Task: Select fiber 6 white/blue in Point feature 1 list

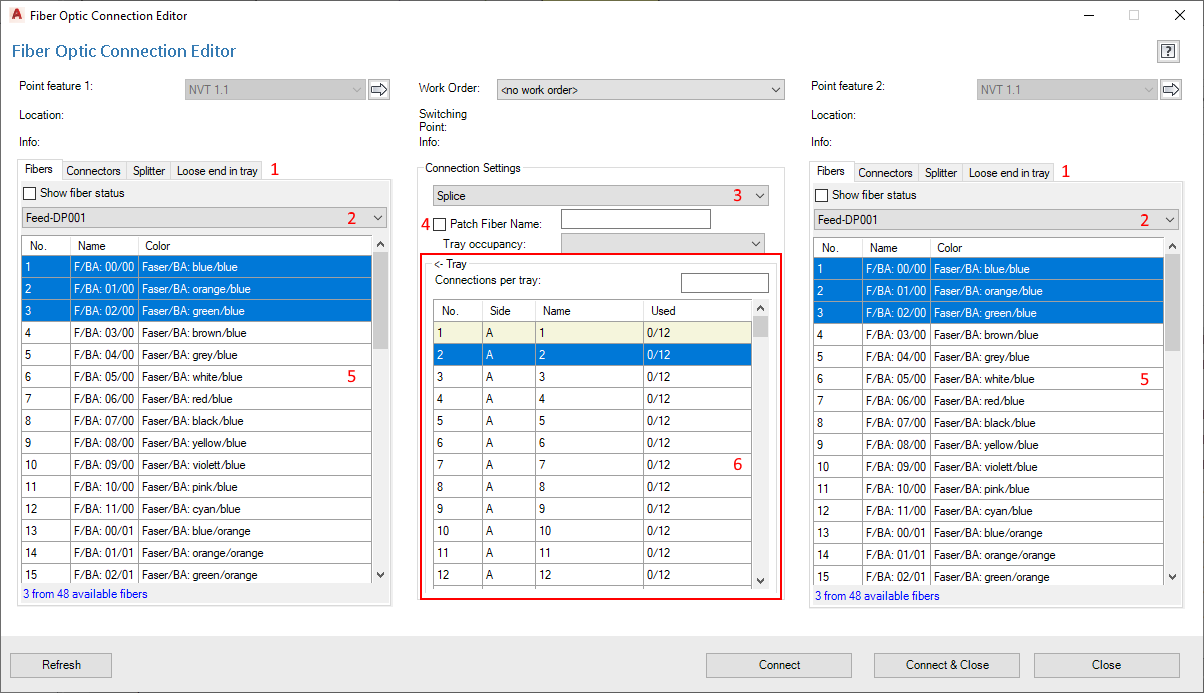Action: (x=197, y=377)
